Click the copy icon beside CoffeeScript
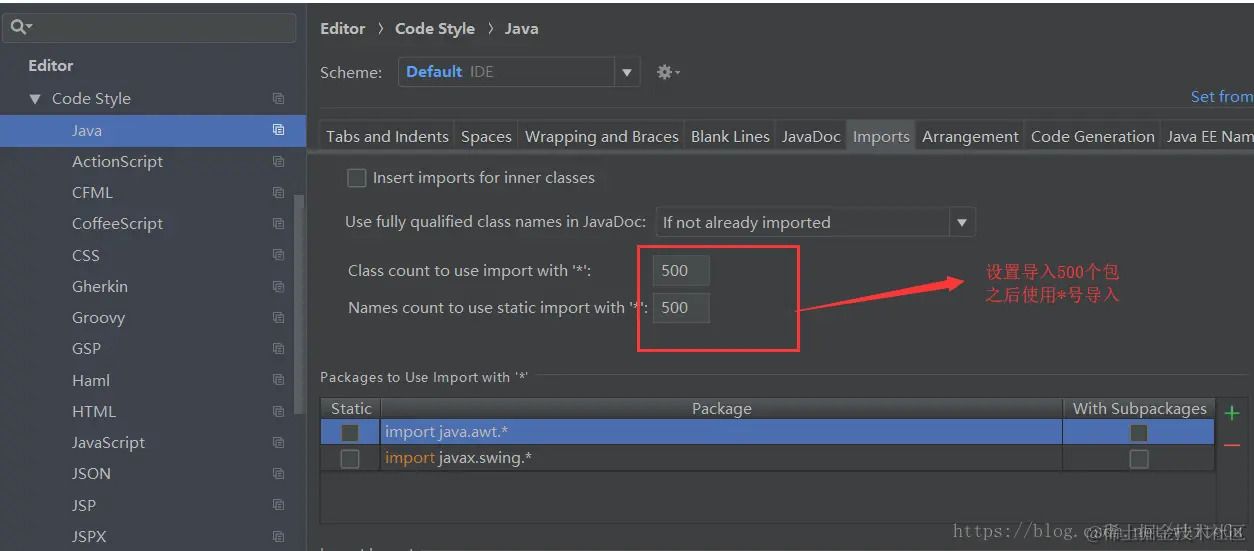 point(278,224)
